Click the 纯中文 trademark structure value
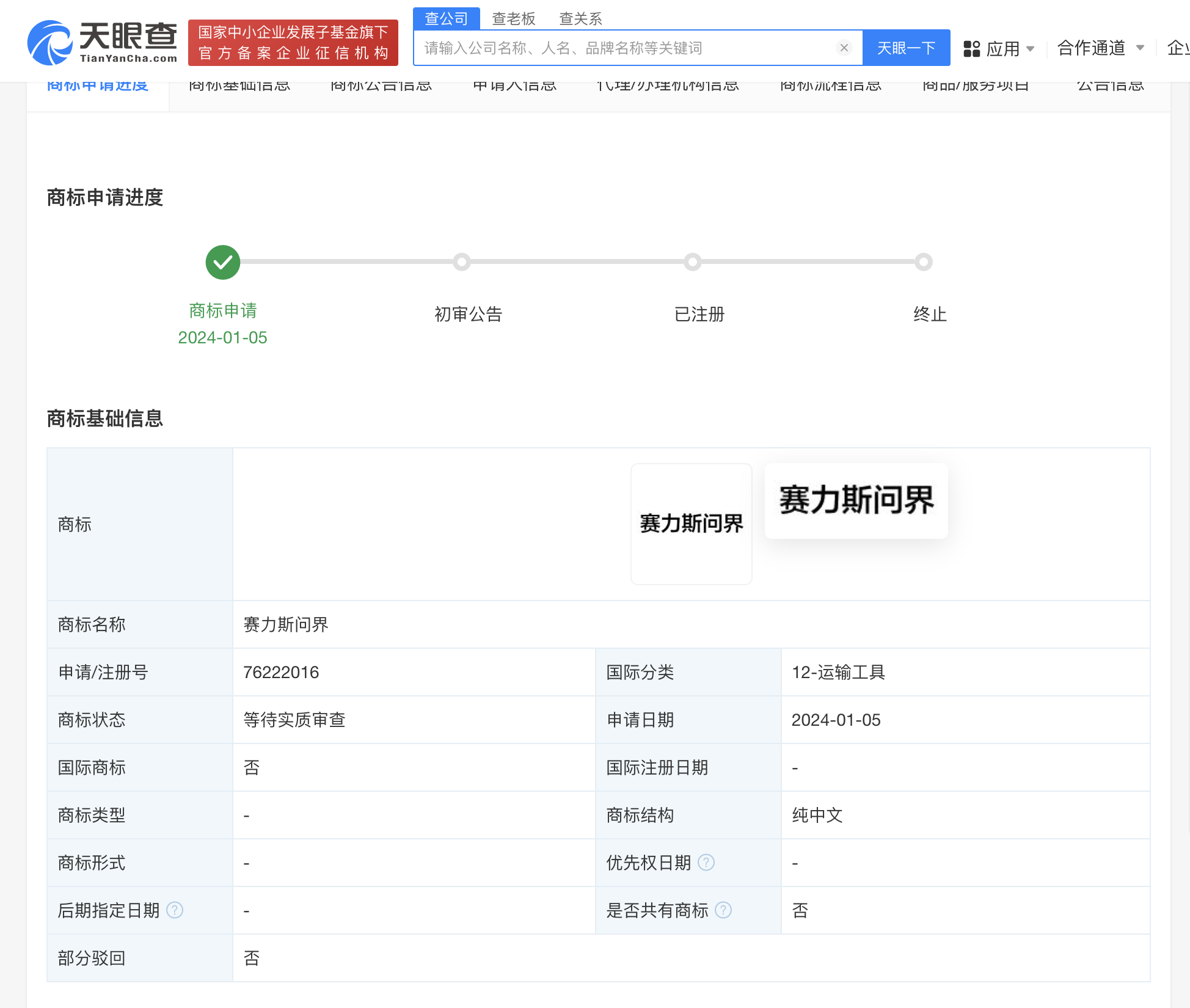 coord(817,815)
